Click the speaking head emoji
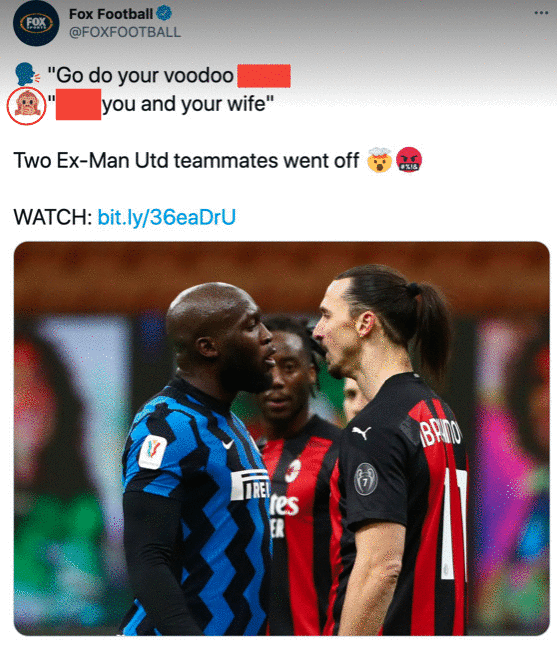557x648 pixels. point(27,74)
